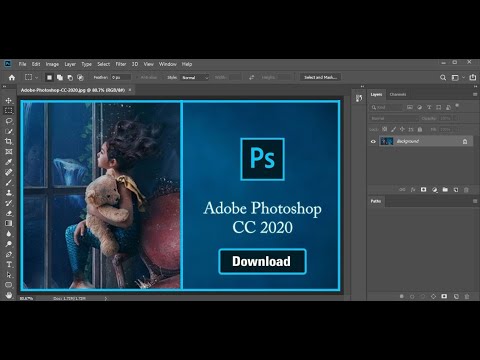Click the Background layer thumbnail

pos(387,141)
